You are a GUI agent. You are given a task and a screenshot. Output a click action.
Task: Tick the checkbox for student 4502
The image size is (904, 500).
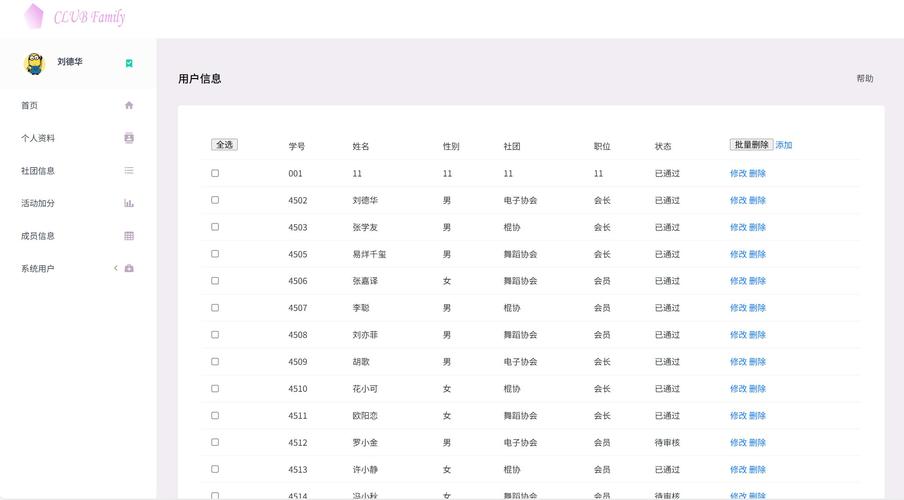(x=215, y=200)
